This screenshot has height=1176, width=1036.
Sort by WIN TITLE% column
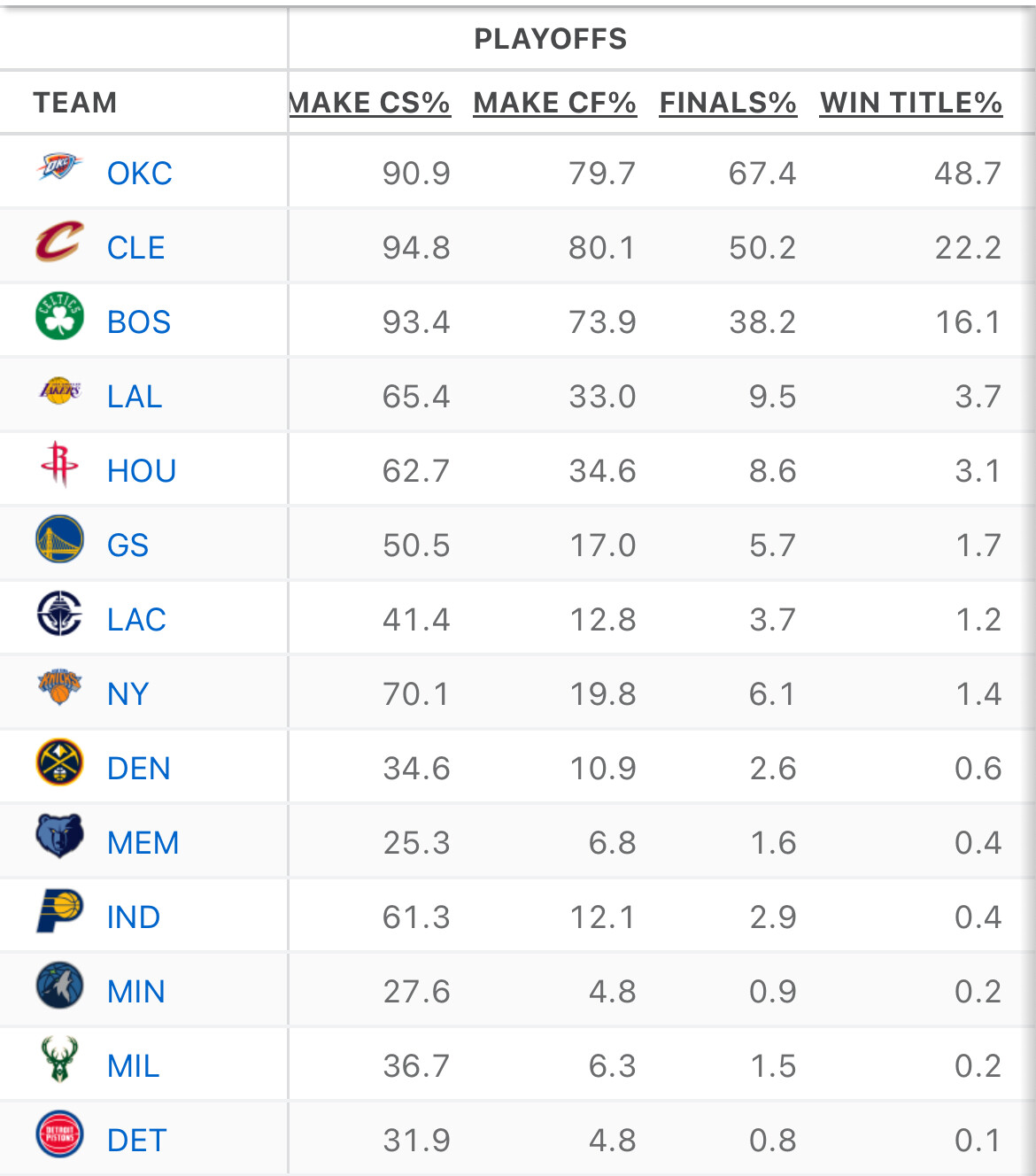coord(911,103)
